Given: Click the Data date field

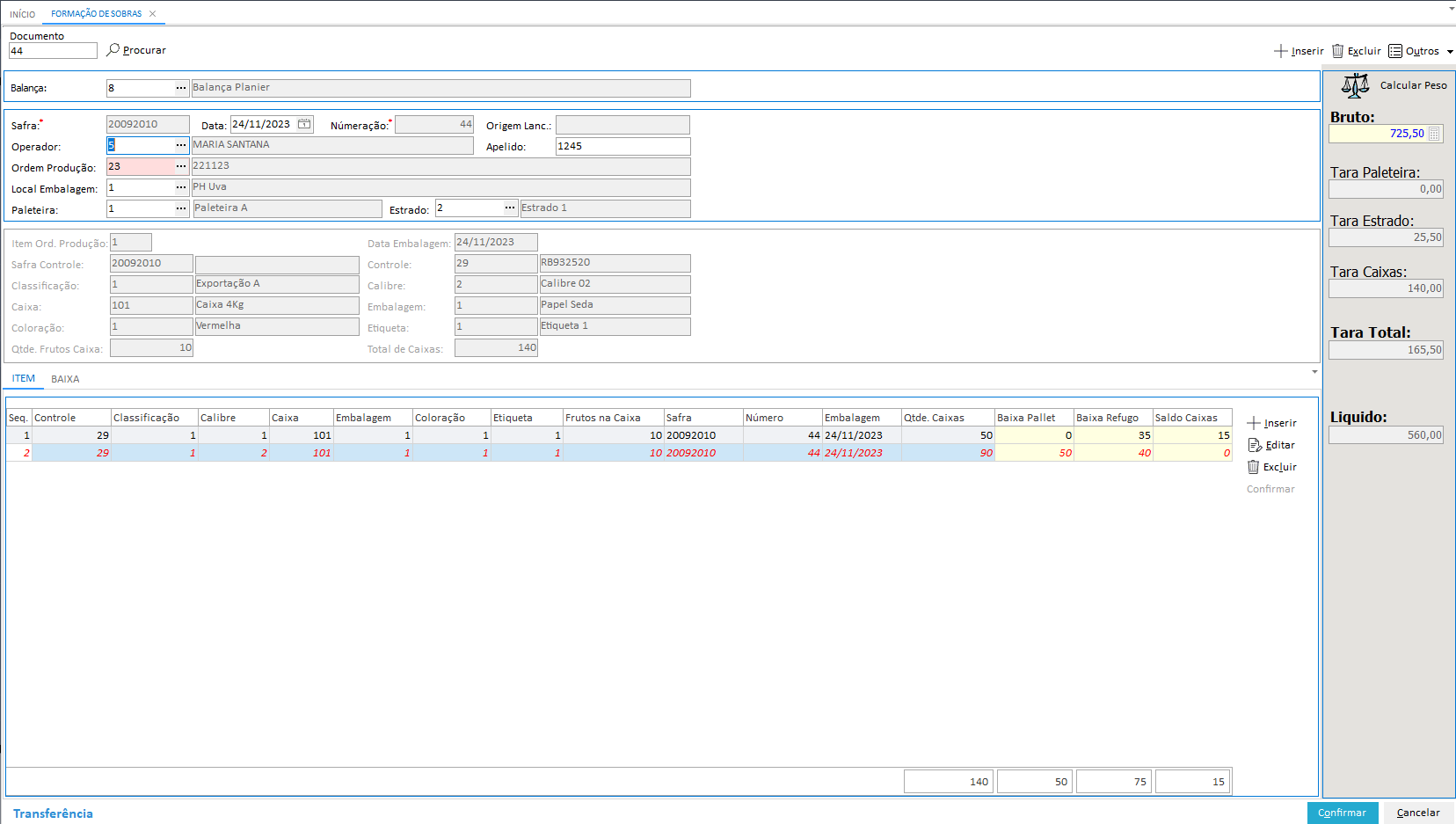Looking at the screenshot, I should (x=263, y=124).
